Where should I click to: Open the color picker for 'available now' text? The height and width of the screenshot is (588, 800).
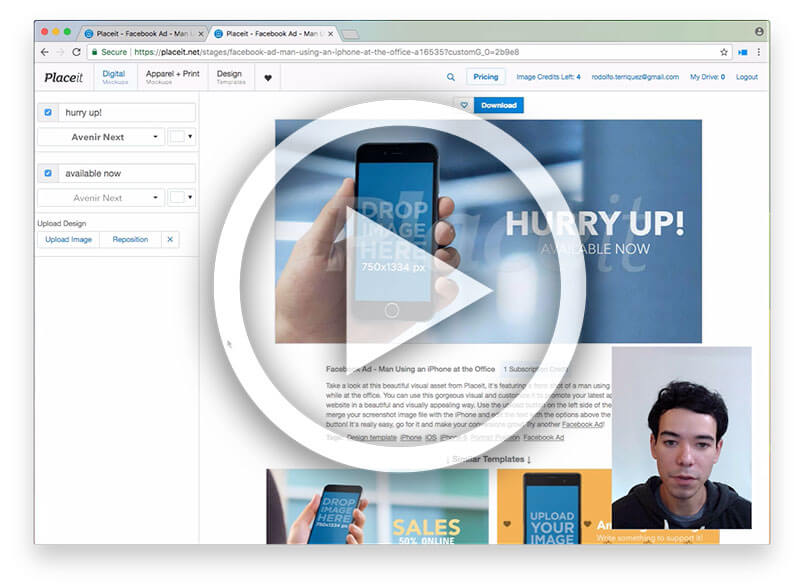[182, 198]
